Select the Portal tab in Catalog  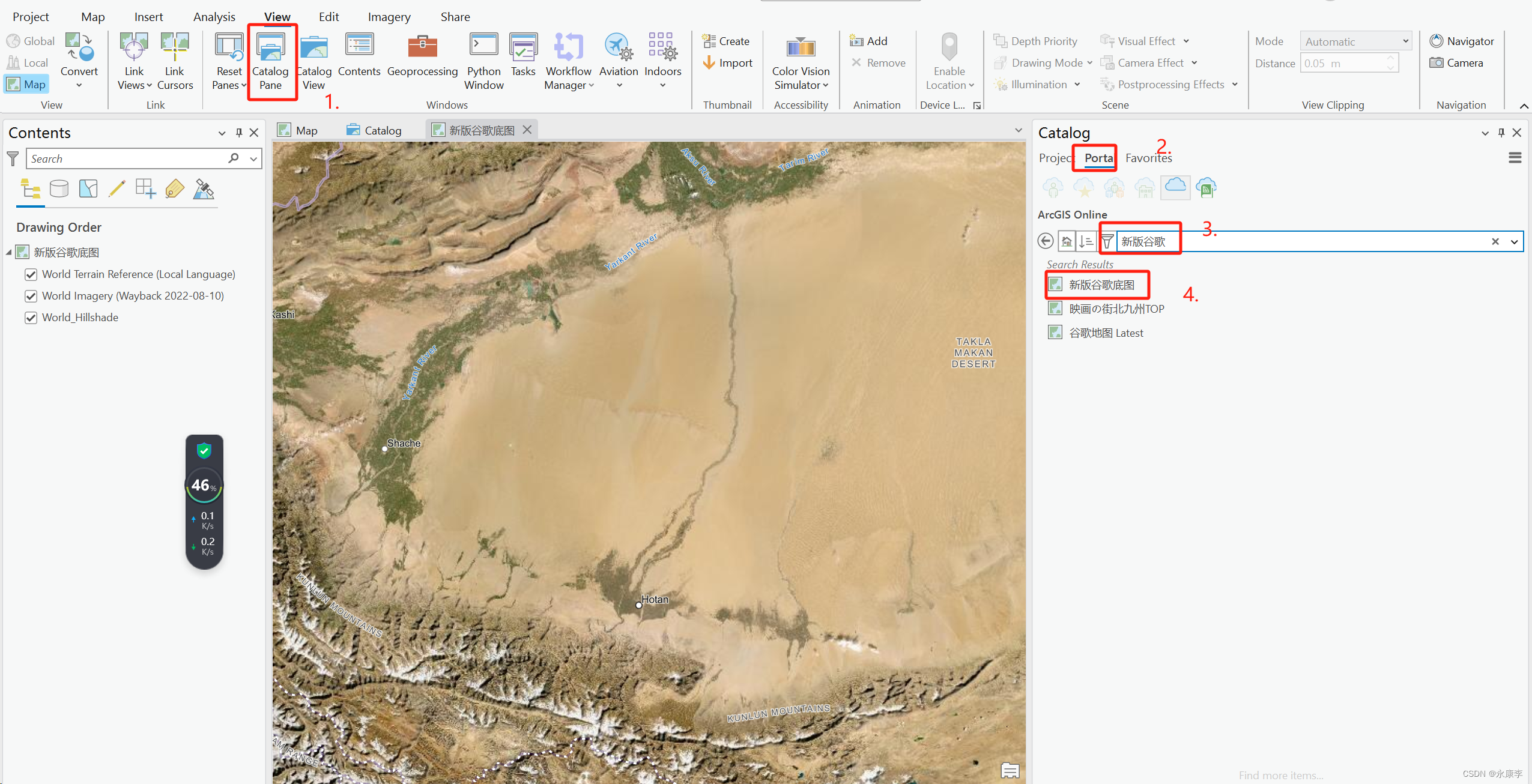(x=1098, y=157)
